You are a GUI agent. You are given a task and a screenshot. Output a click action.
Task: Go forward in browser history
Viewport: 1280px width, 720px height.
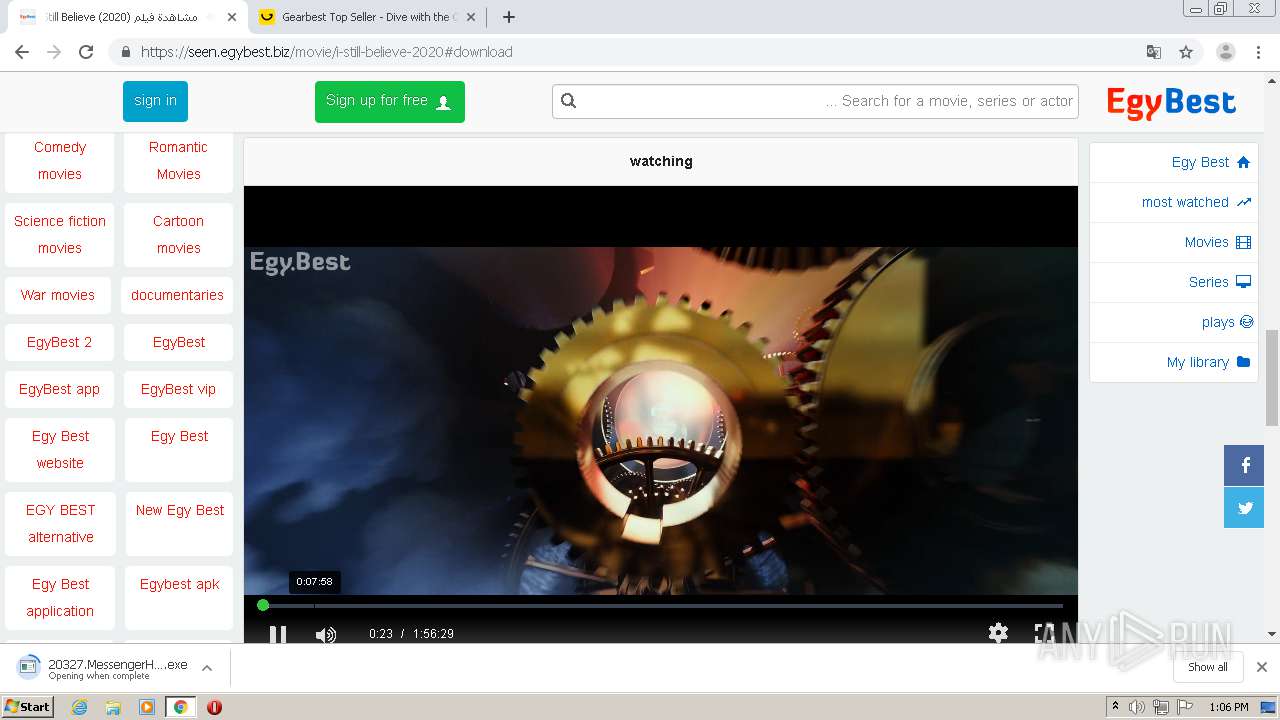point(54,52)
